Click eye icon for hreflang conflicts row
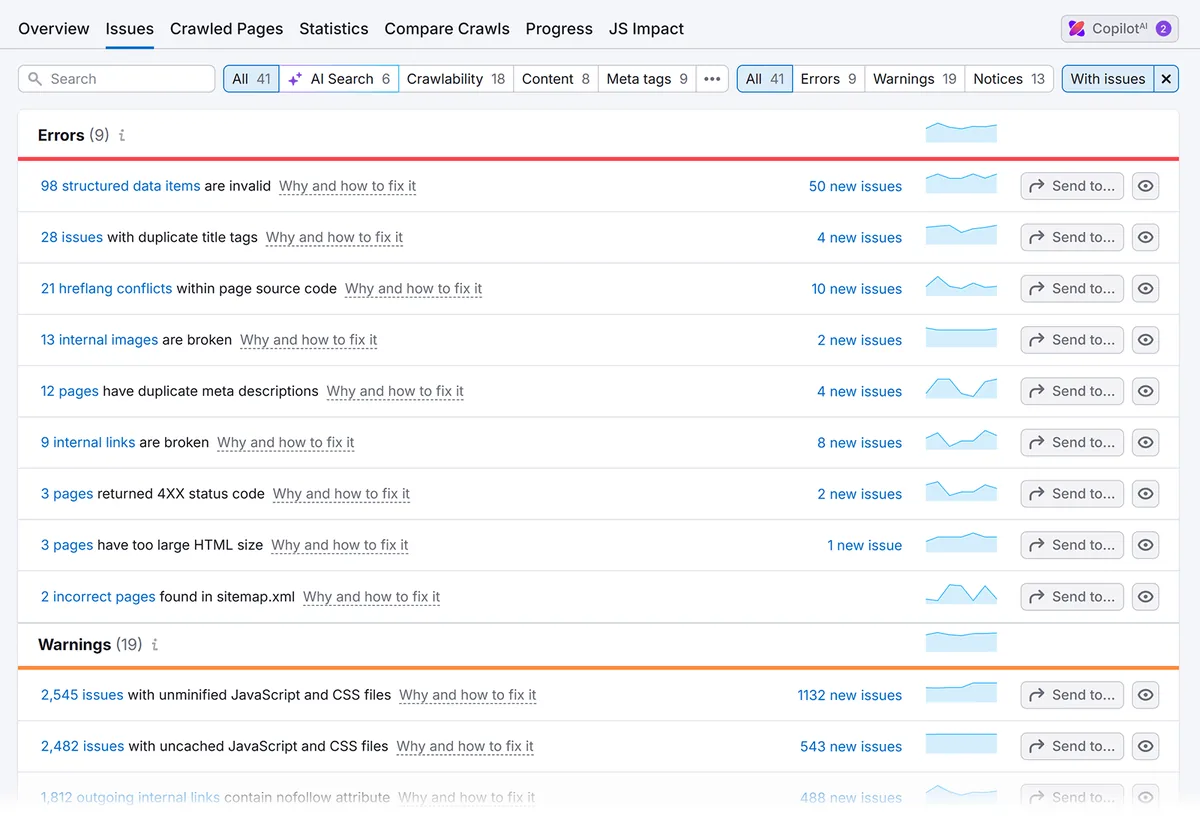This screenshot has height=818, width=1200. coord(1145,288)
